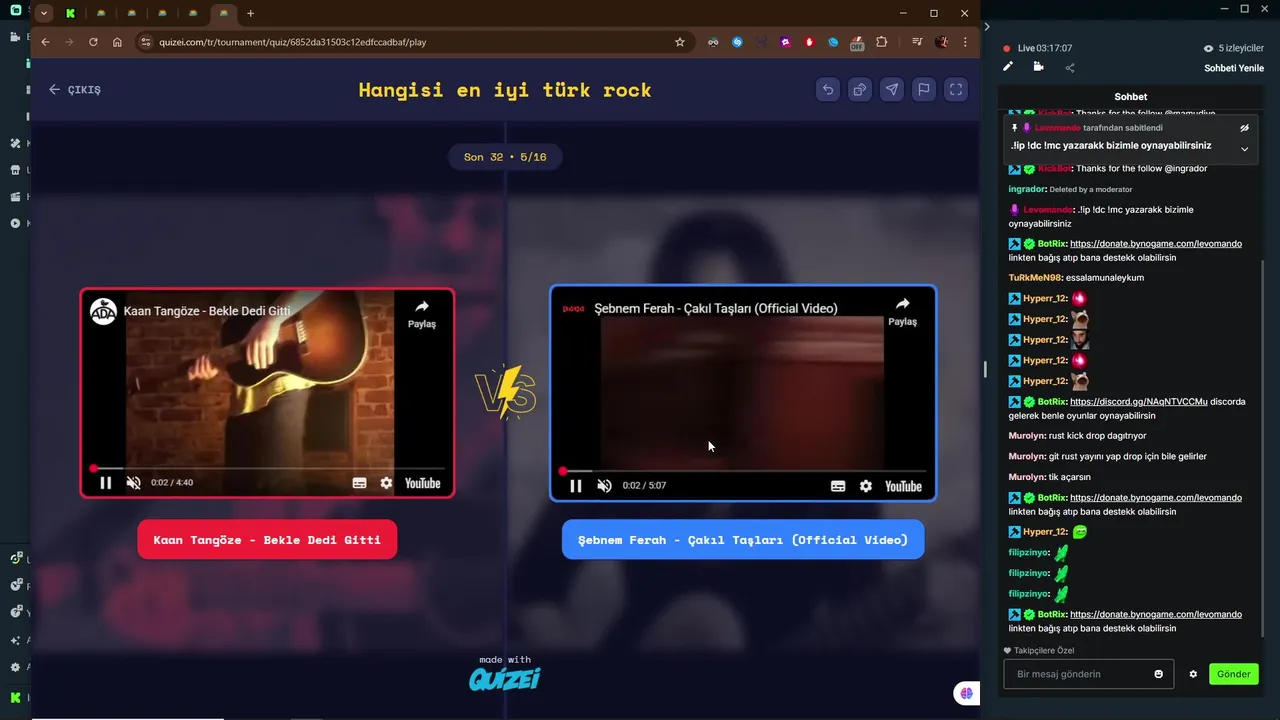
Task: Share the Şebnem Ferah video via Paylaş
Action: pyautogui.click(x=902, y=312)
